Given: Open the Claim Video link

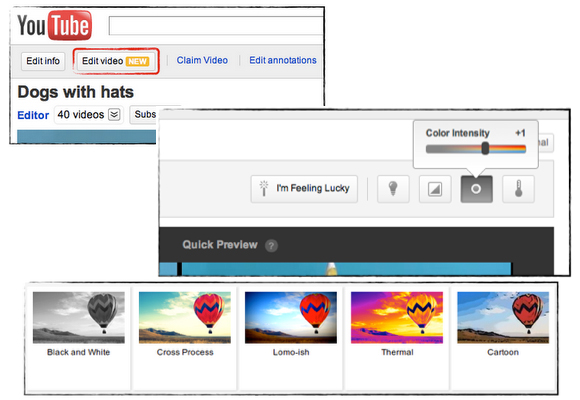Looking at the screenshot, I should tap(202, 60).
